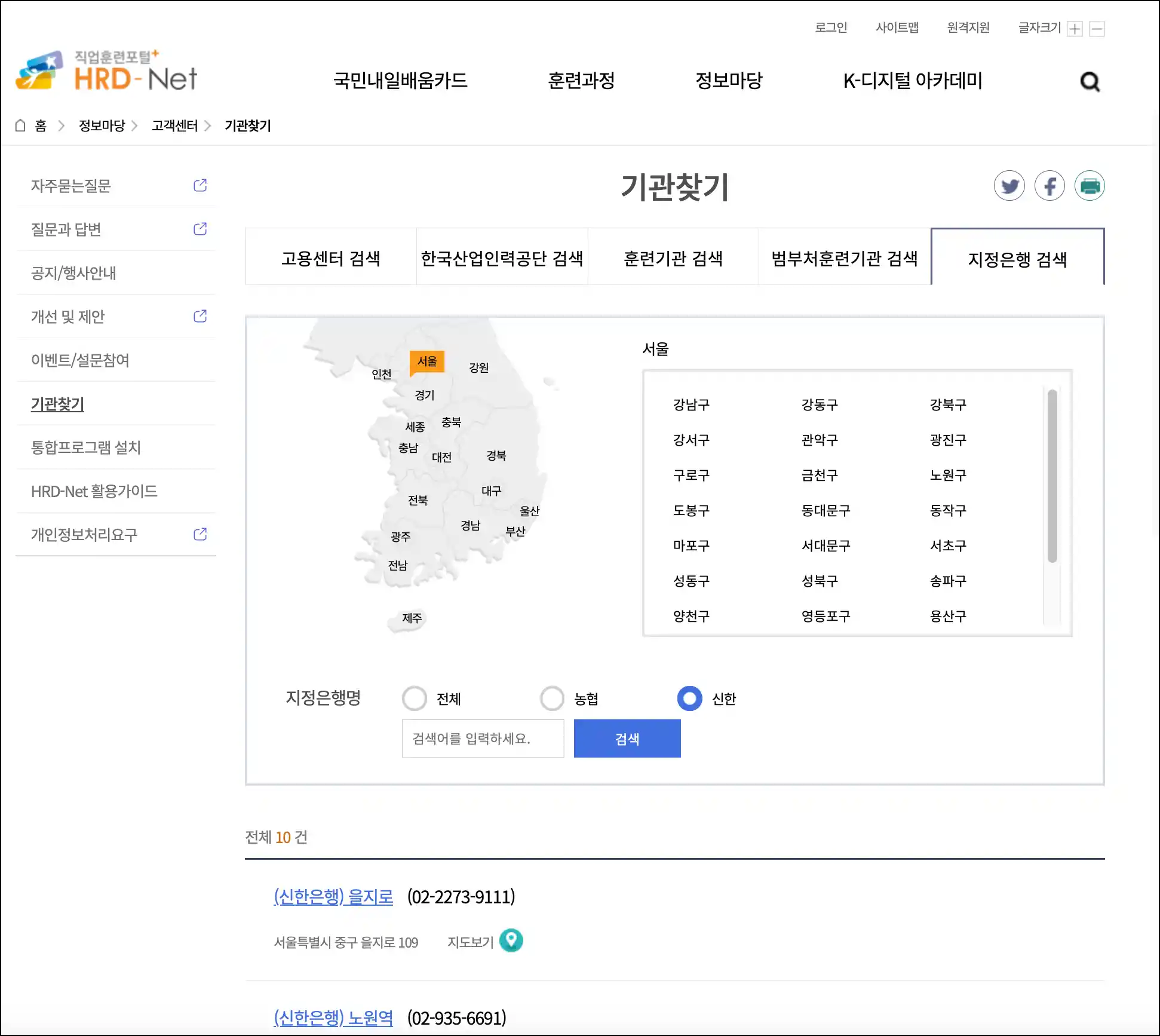Choose 송파구 district
Image resolution: width=1160 pixels, height=1036 pixels.
coord(948,581)
